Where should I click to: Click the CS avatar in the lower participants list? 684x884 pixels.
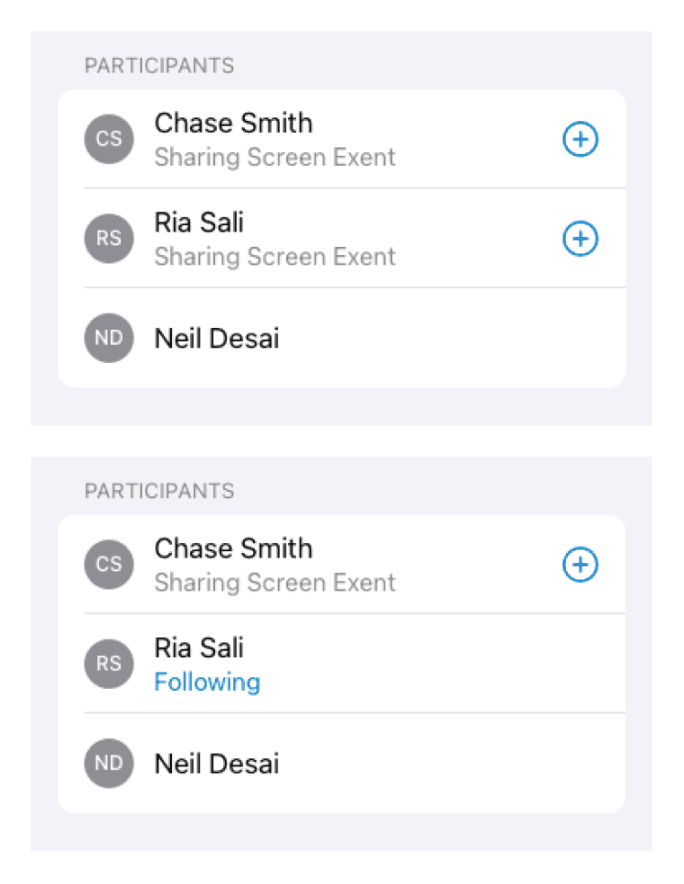pyautogui.click(x=109, y=564)
